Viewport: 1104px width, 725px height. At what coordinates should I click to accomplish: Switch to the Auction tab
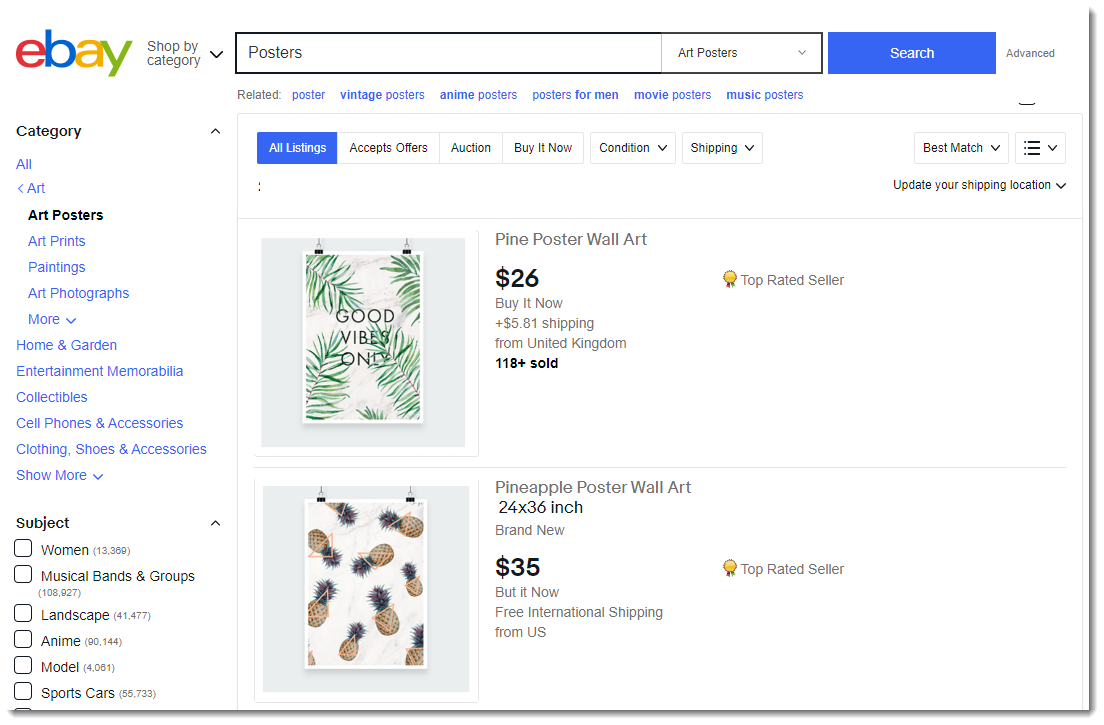point(470,148)
